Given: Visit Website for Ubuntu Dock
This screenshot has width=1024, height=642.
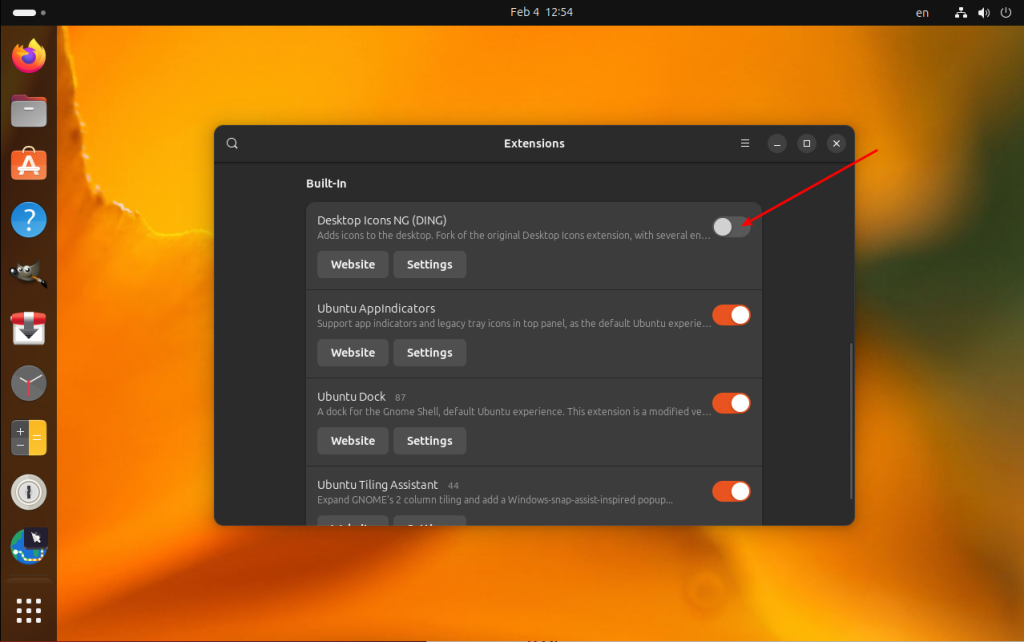Looking at the screenshot, I should click(x=353, y=441).
